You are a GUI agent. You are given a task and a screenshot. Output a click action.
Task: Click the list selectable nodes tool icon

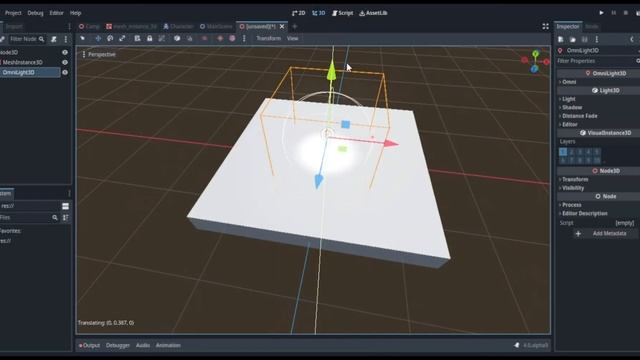click(x=137, y=38)
